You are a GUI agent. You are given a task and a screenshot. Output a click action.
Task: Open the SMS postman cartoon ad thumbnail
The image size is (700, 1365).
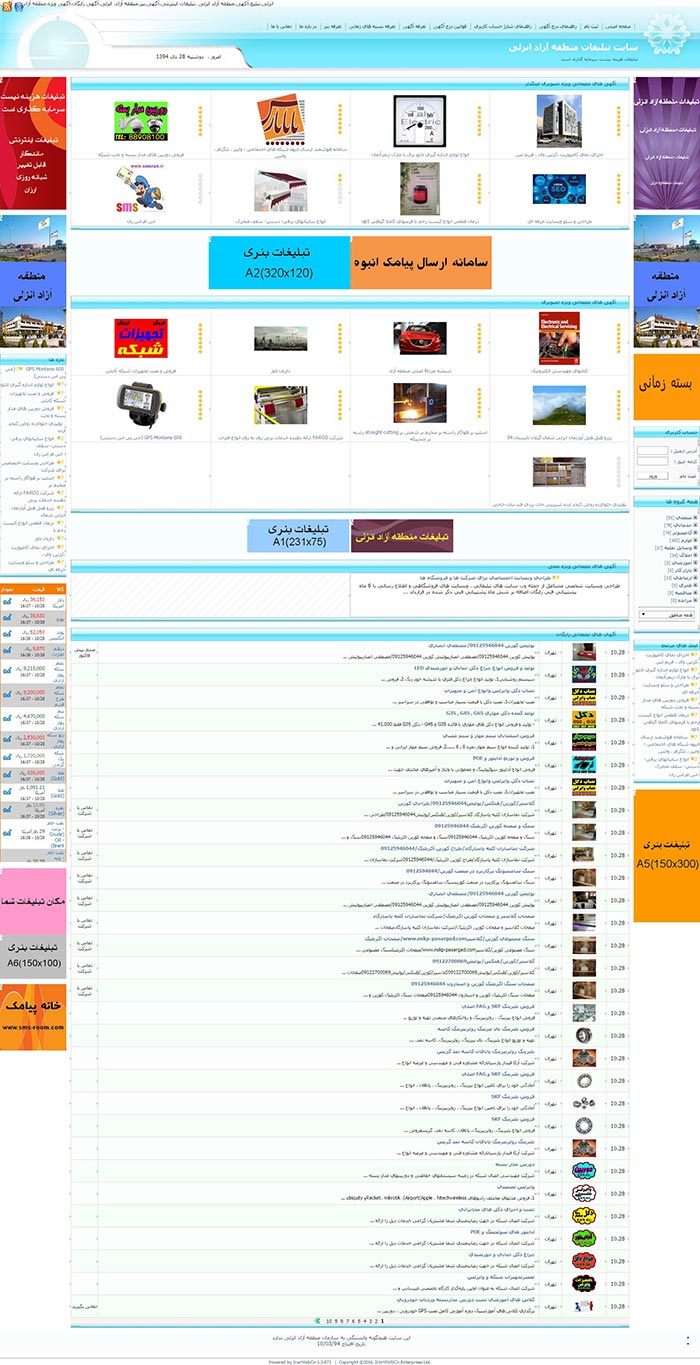(x=140, y=188)
